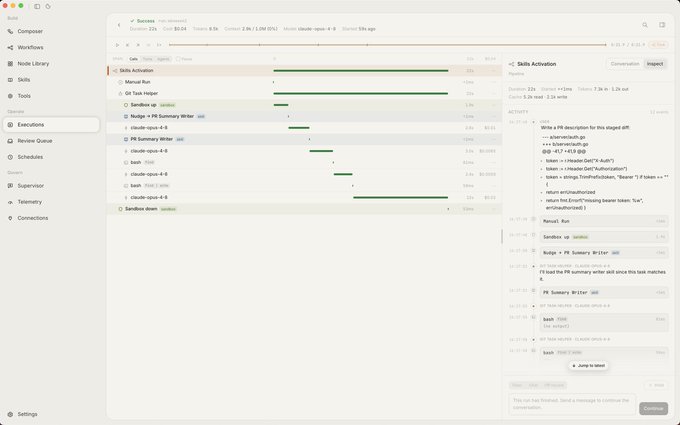Click the Success status label
The width and height of the screenshot is (680, 425).
coord(142,21)
